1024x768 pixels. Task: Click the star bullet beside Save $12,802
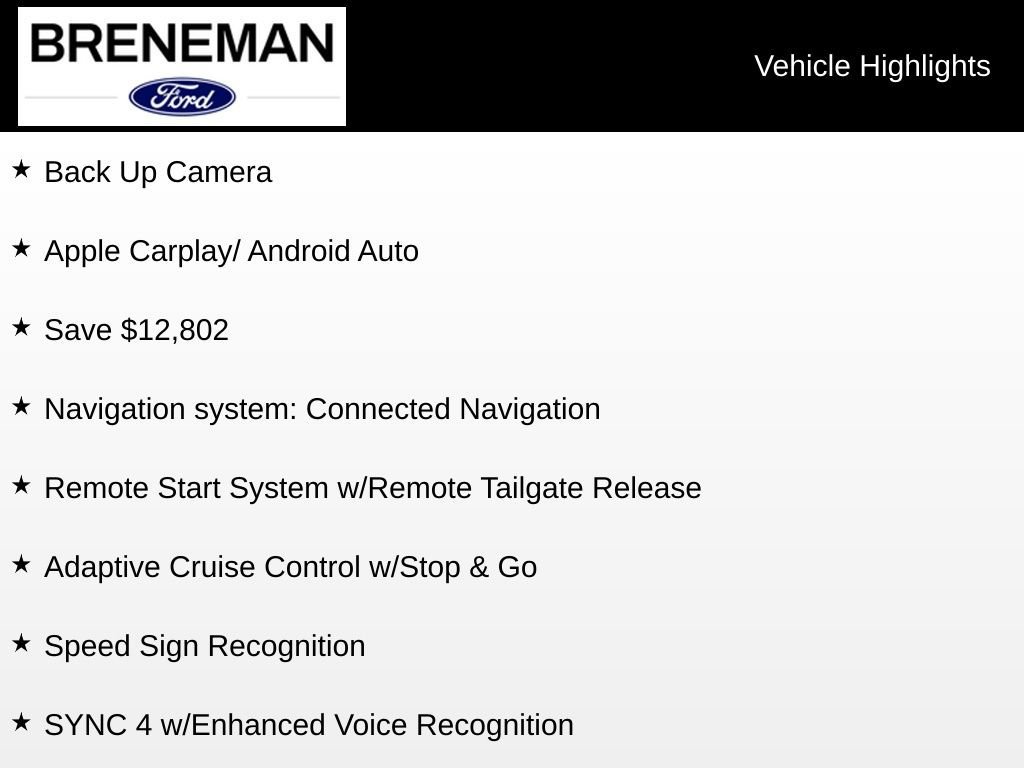(x=21, y=327)
